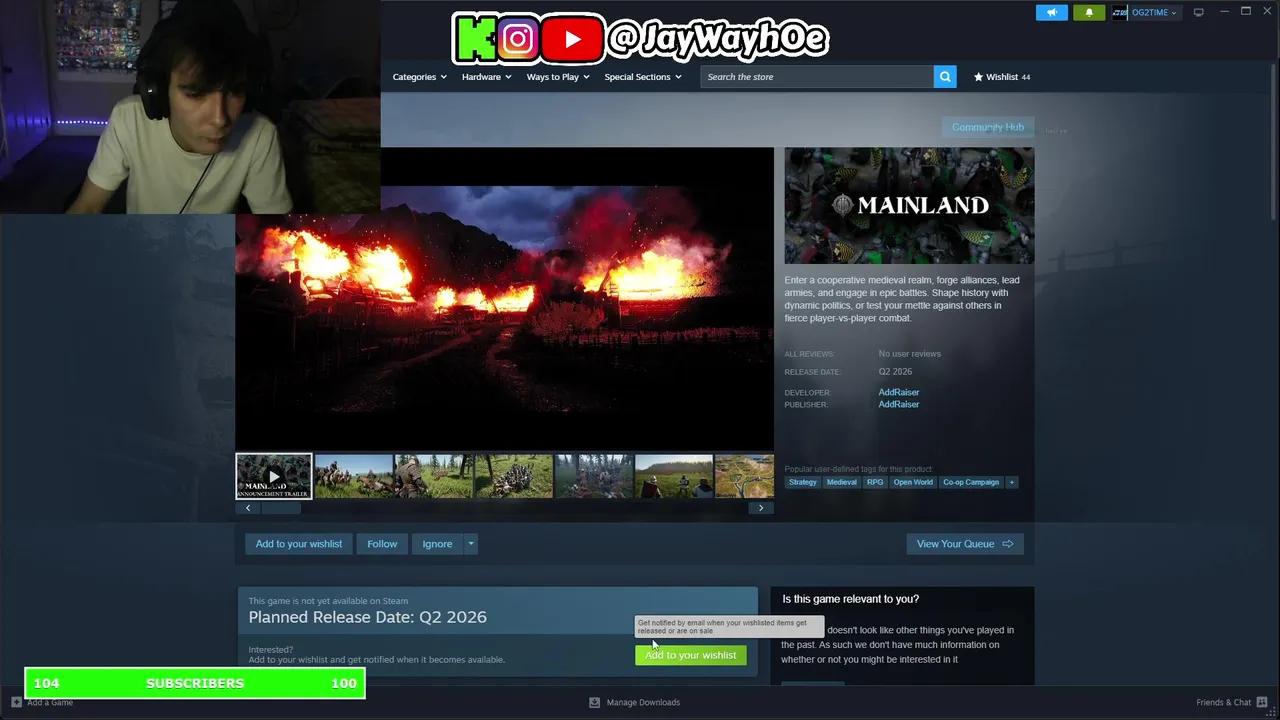Click the No user reviews text
Viewport: 1280px width, 720px height.
[x=909, y=354]
